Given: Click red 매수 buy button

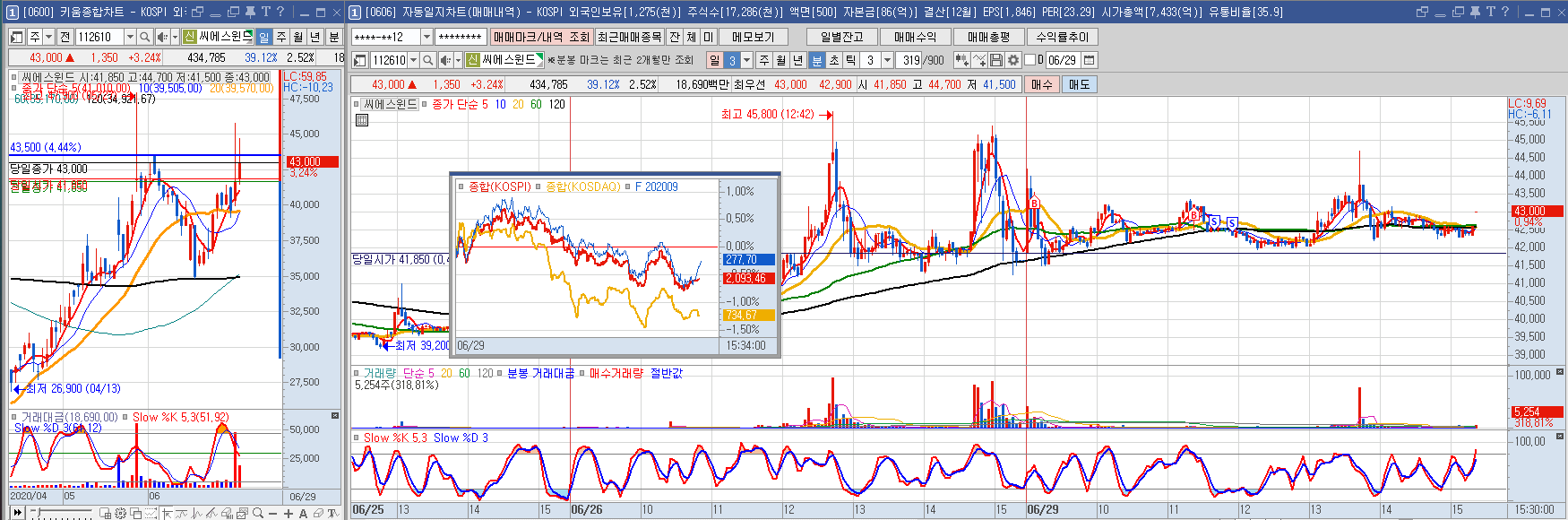Looking at the screenshot, I should pyautogui.click(x=1042, y=84).
